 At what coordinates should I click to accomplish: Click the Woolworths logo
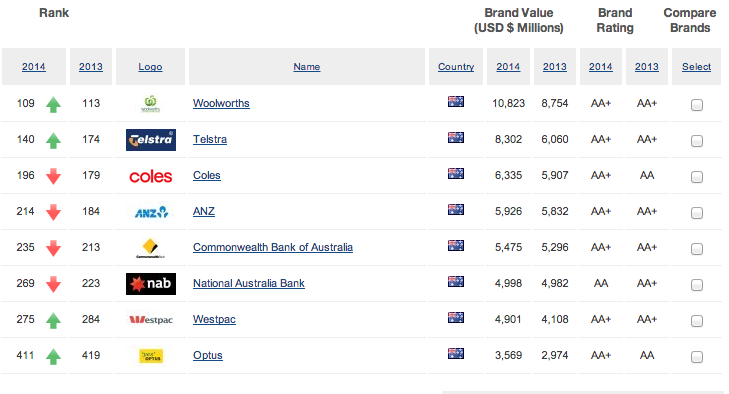coord(150,104)
